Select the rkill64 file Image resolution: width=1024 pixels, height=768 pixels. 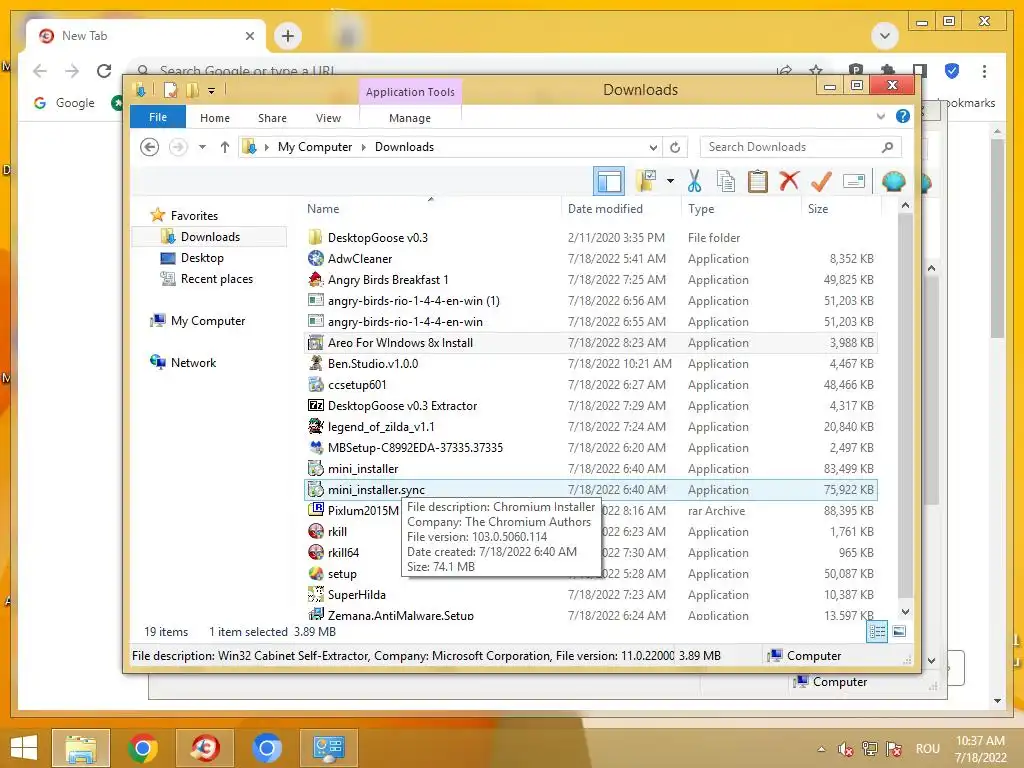pos(343,552)
